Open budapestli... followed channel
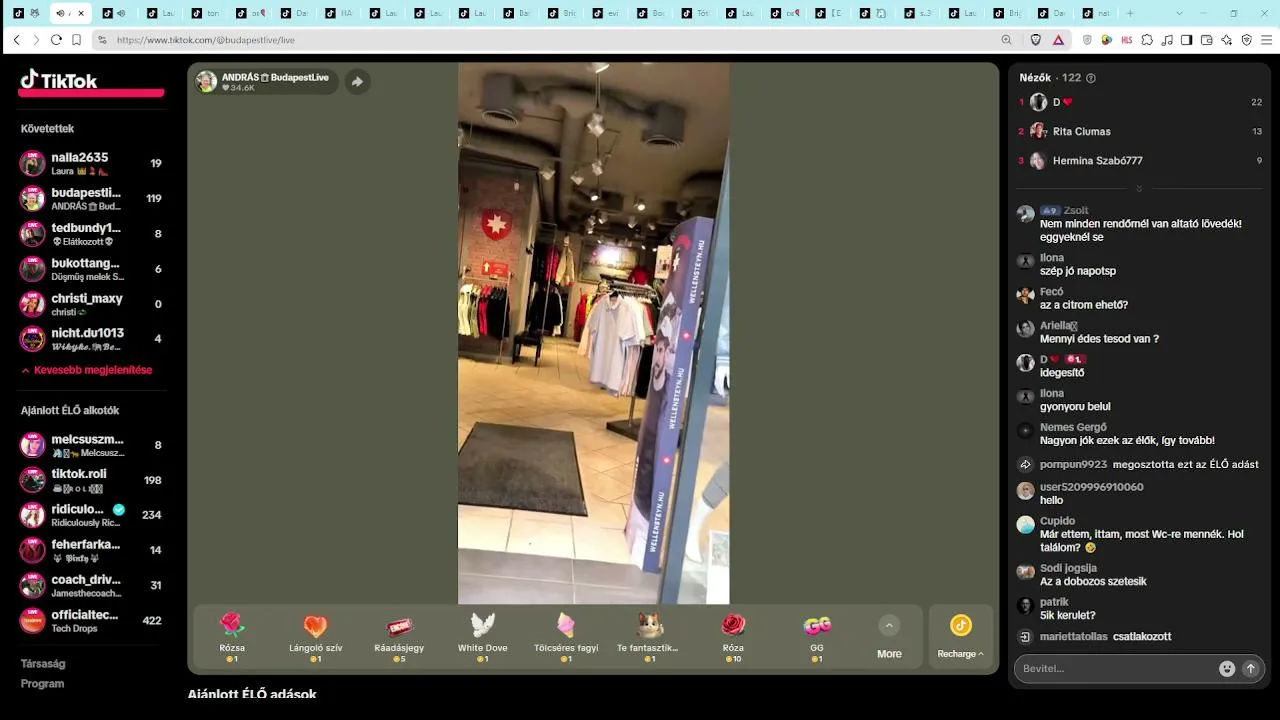1280x720 pixels. click(91, 199)
